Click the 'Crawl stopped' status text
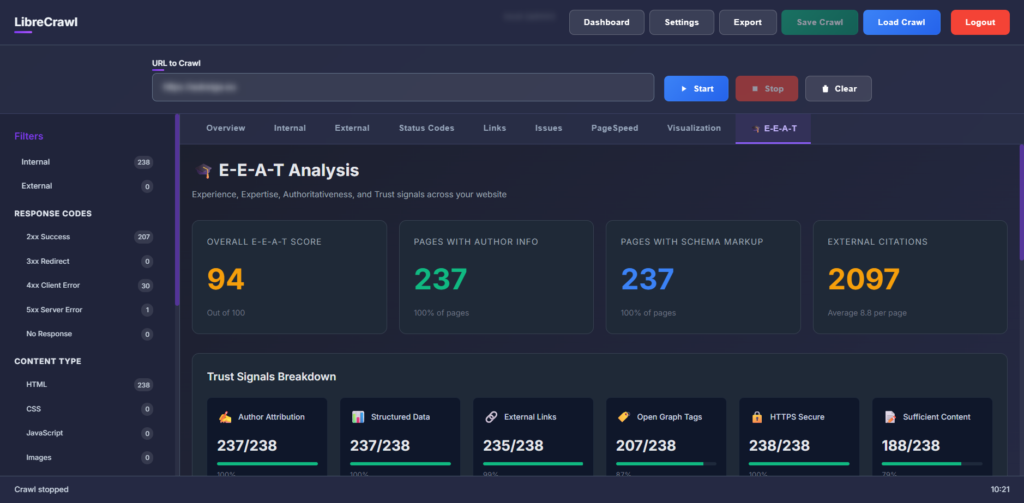Viewport: 1024px width, 503px height. pyautogui.click(x=41, y=489)
